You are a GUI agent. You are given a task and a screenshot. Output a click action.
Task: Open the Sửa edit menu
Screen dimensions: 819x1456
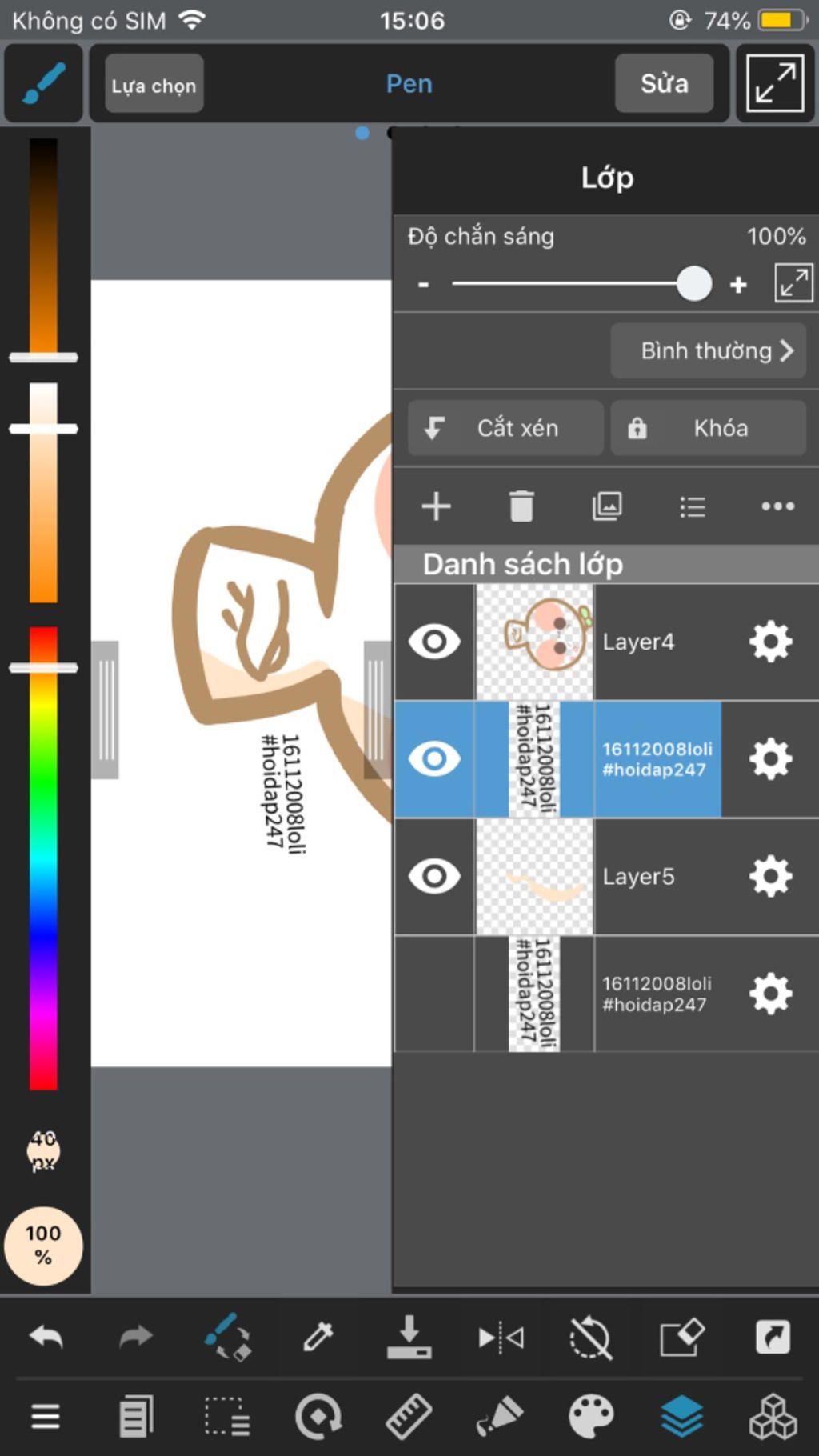pos(664,84)
